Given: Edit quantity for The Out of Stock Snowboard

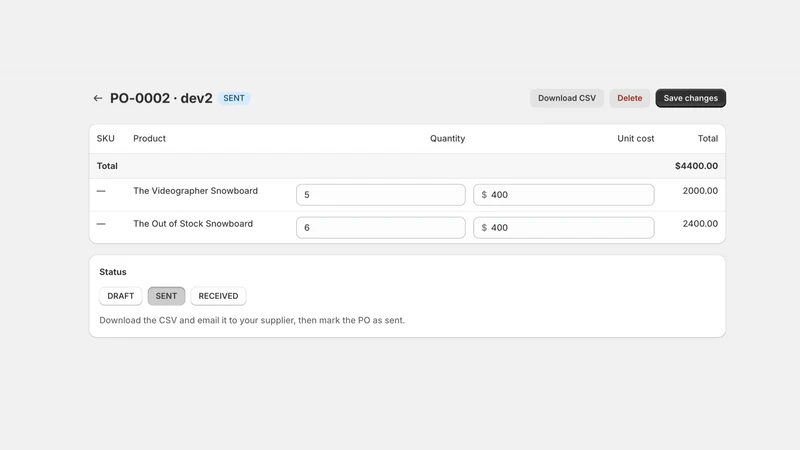Looking at the screenshot, I should [381, 228].
